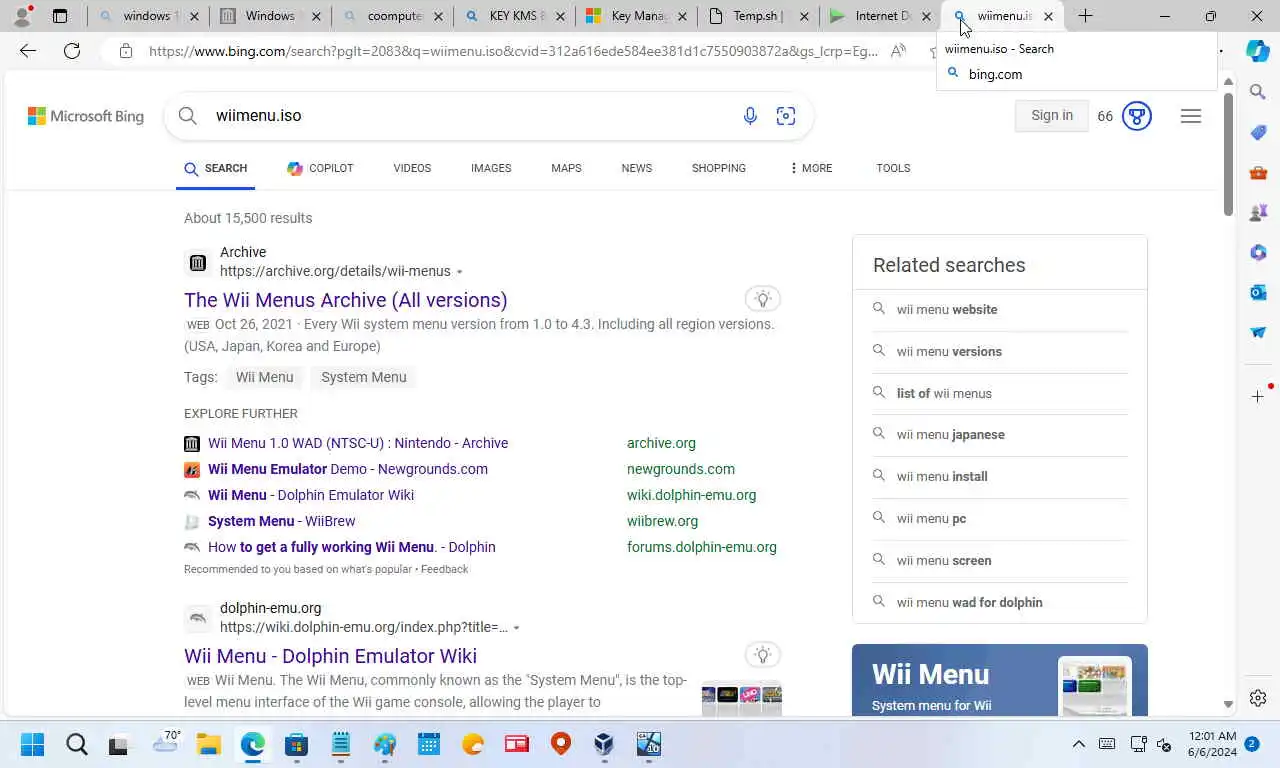Screen dimensions: 1280x768
Task: Open Copilot sidebar icon
Action: coord(1258,51)
